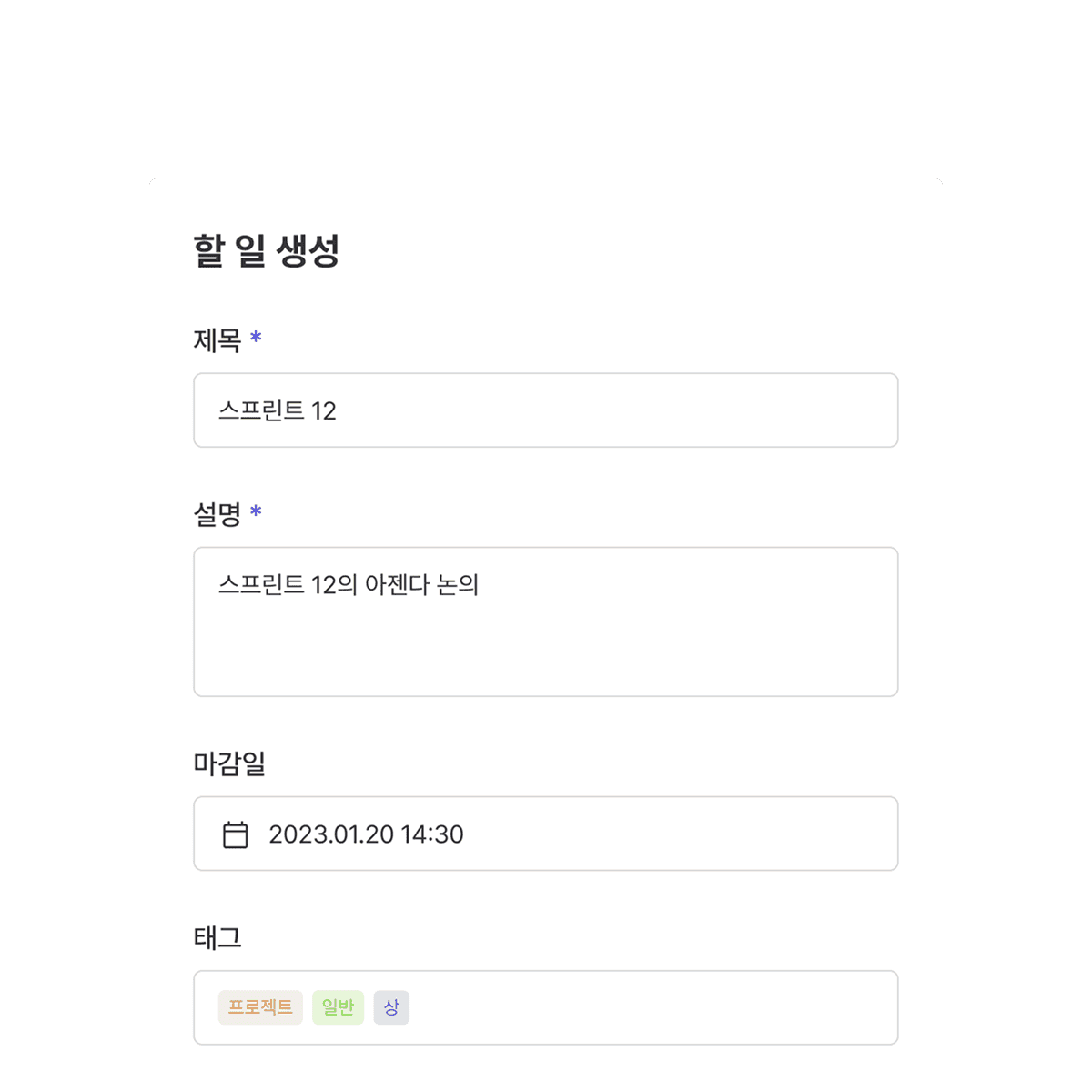The width and height of the screenshot is (1092, 1092).
Task: Open the due date picker showing 2023.01.20 14:30
Action: click(546, 834)
